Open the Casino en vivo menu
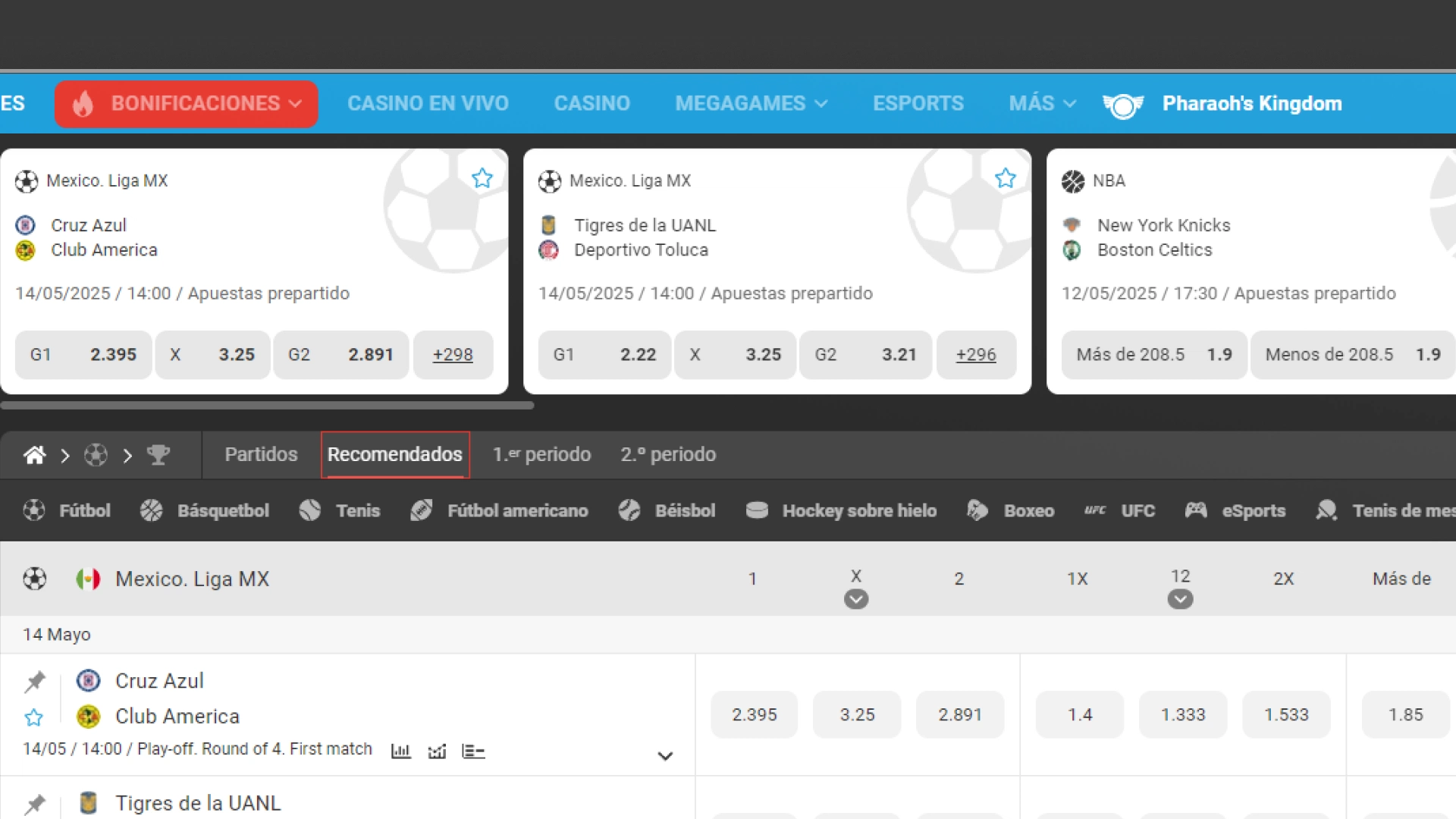The image size is (1456, 819). click(428, 103)
